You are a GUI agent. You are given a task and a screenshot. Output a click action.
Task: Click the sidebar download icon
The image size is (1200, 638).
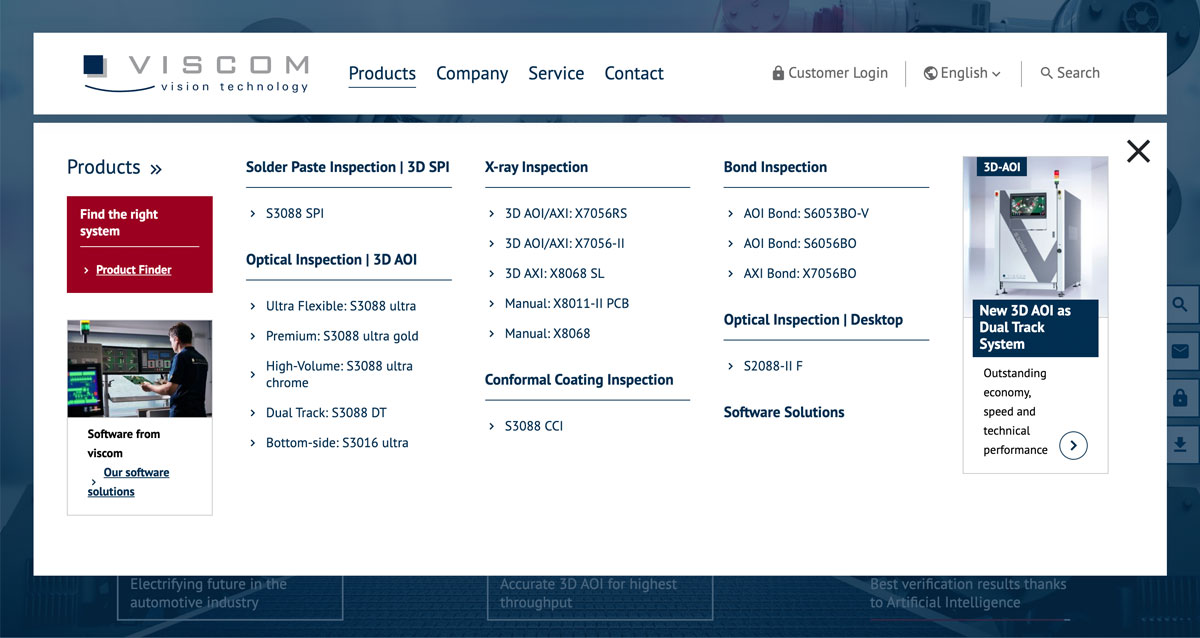pyautogui.click(x=1180, y=444)
